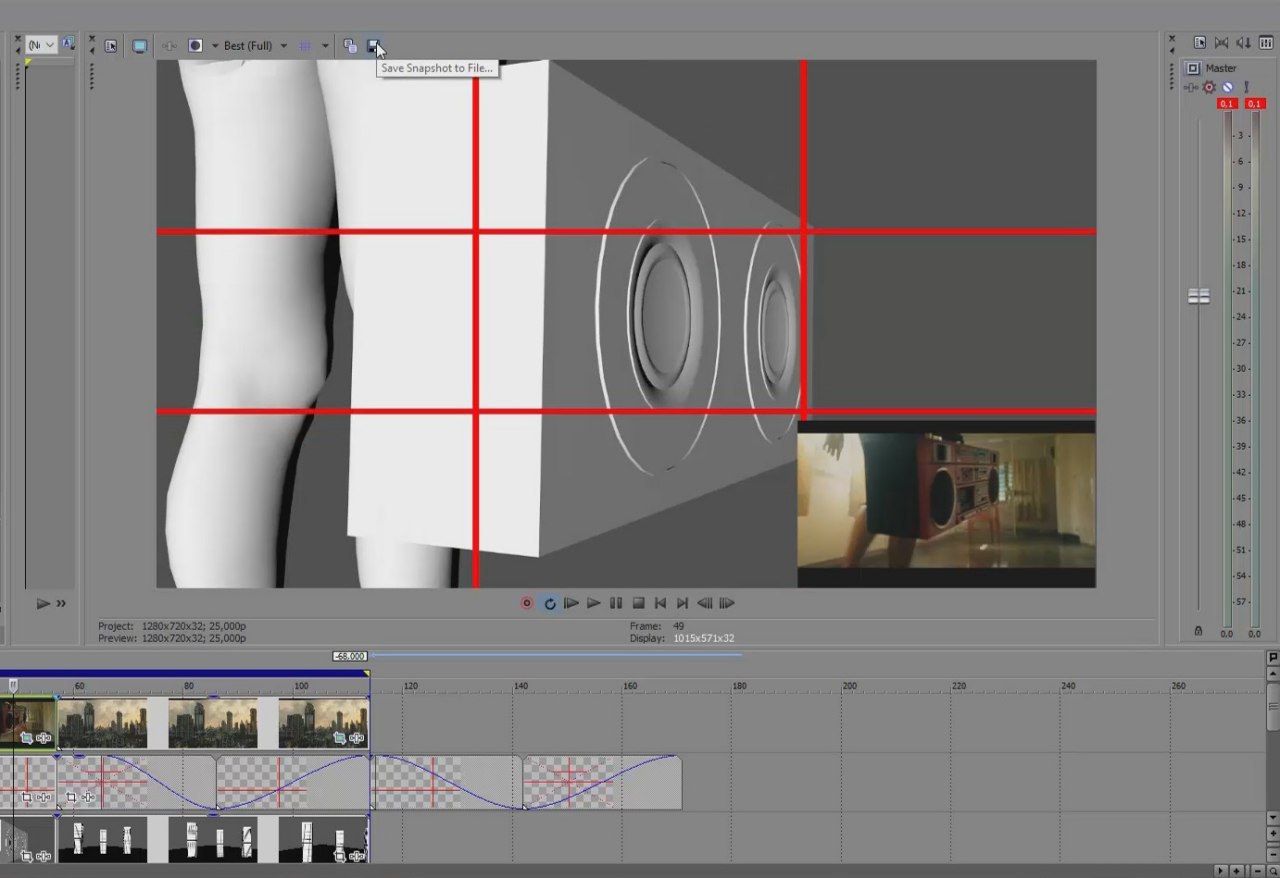
Task: Solo the Master bus
Action: (x=1246, y=87)
